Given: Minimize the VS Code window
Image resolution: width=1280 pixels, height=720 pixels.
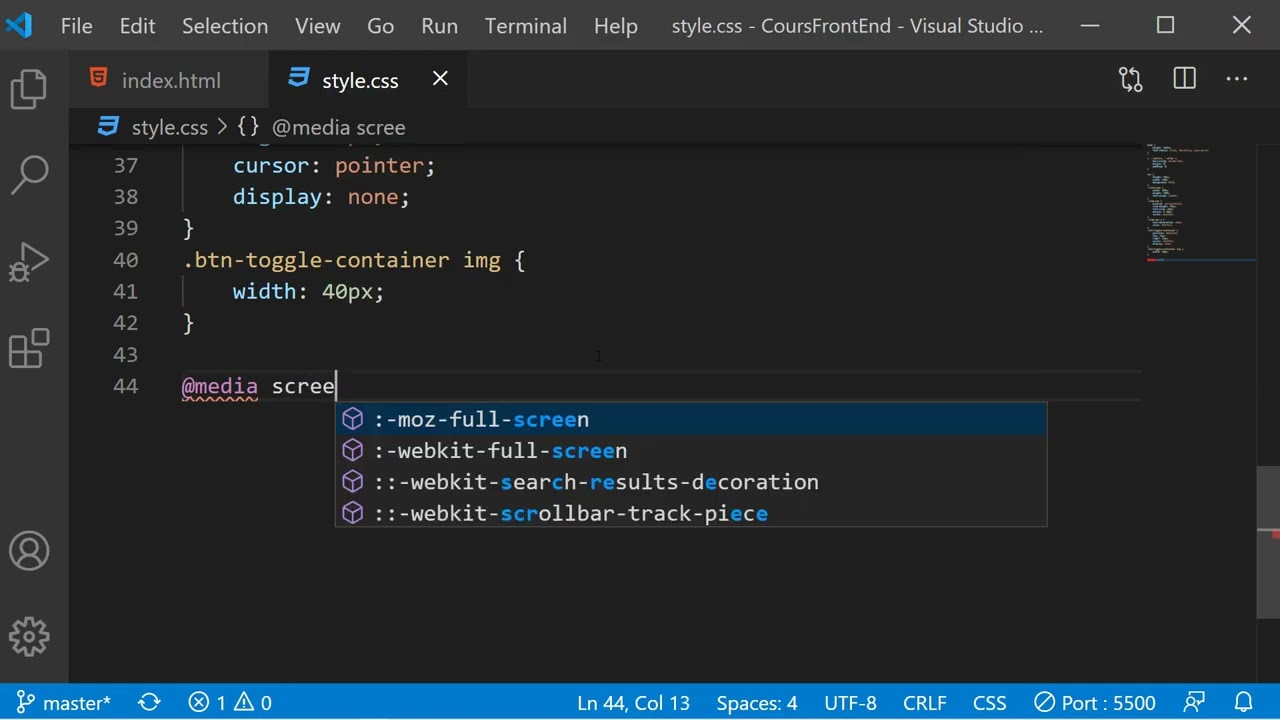Looking at the screenshot, I should point(1091,26).
